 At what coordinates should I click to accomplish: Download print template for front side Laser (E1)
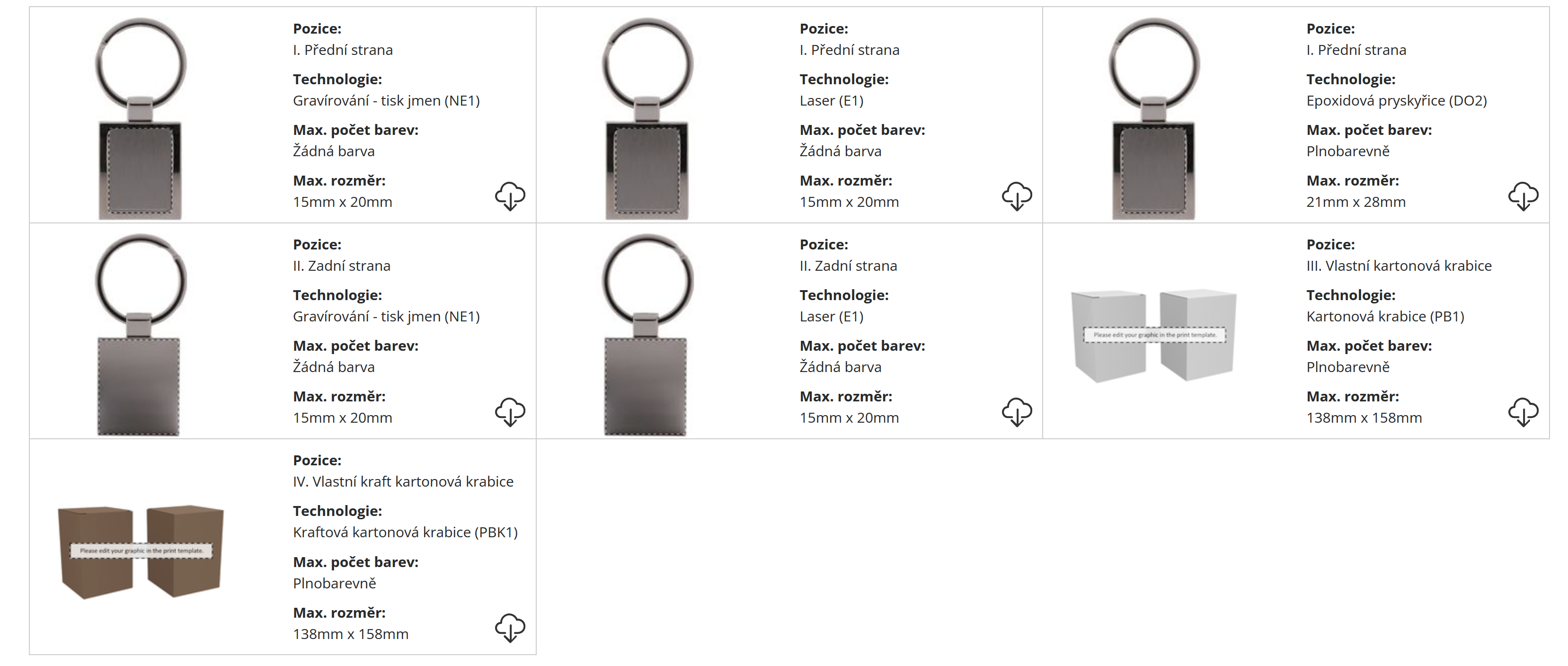click(x=1017, y=196)
